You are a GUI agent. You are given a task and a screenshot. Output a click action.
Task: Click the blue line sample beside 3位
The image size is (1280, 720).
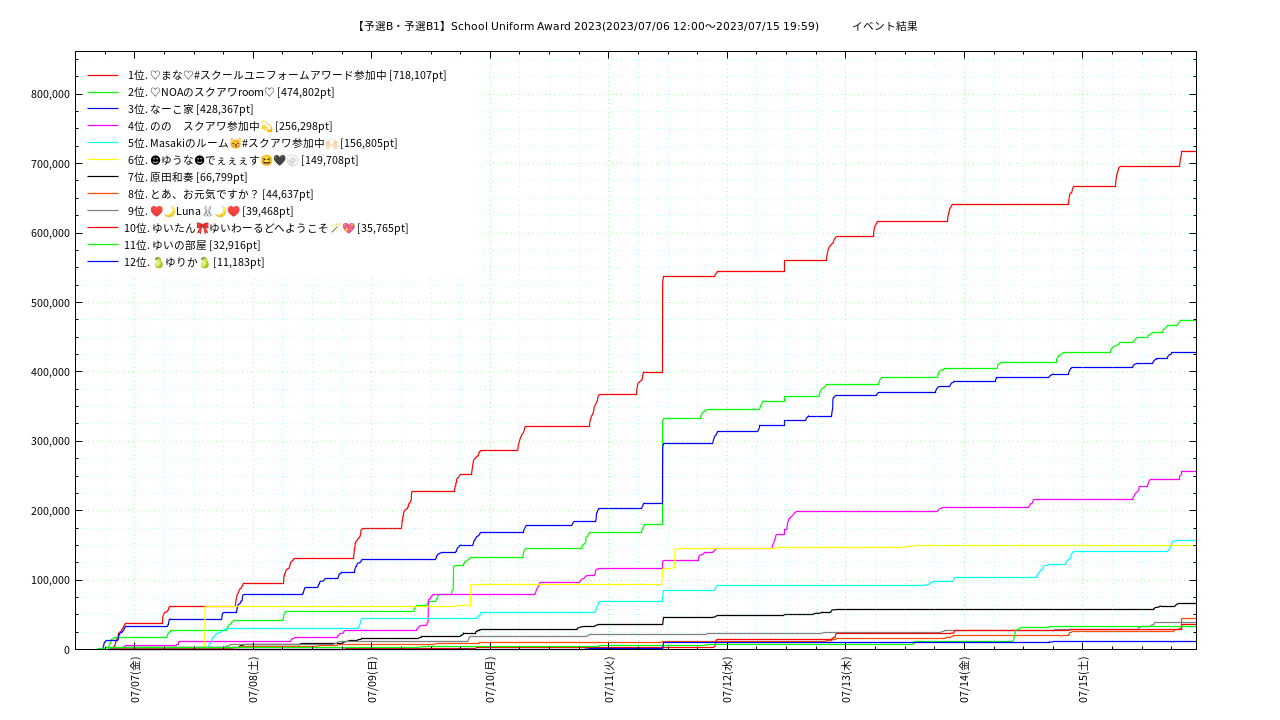point(103,109)
